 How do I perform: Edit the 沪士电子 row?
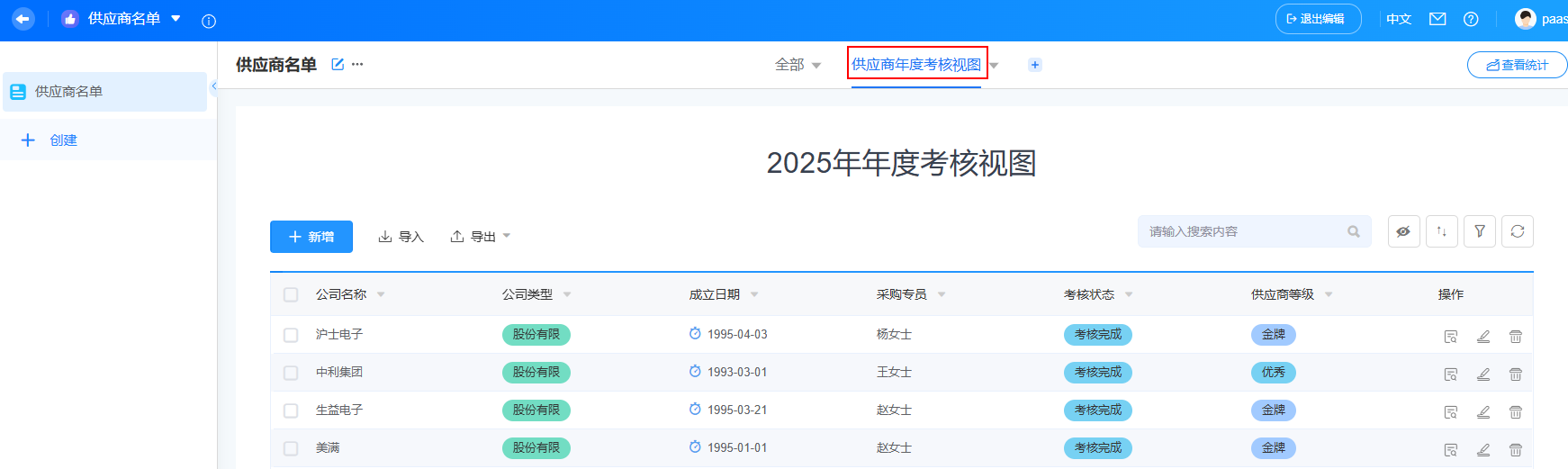click(x=1483, y=337)
